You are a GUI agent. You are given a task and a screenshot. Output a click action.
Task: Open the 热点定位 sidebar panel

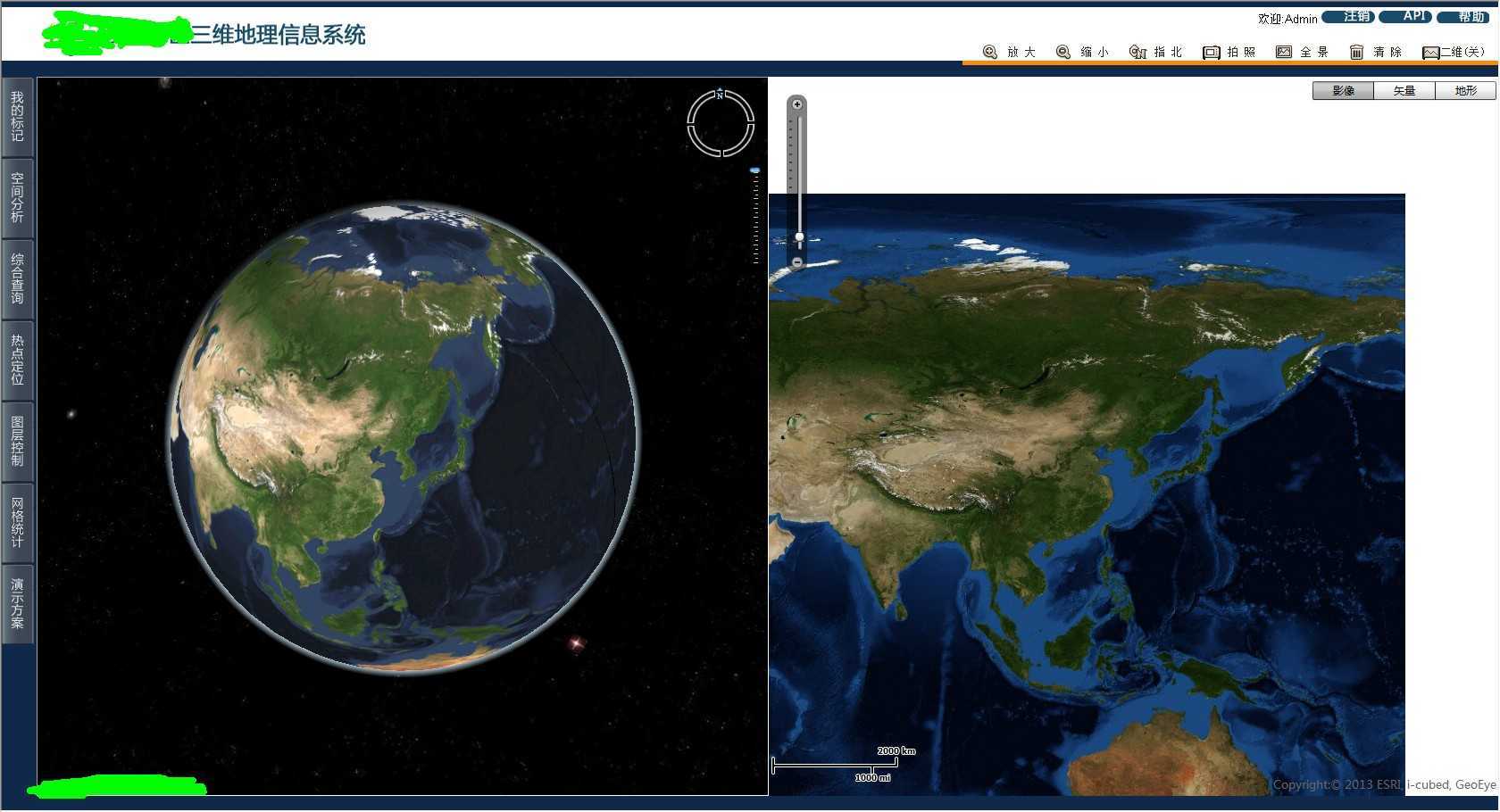tap(17, 360)
